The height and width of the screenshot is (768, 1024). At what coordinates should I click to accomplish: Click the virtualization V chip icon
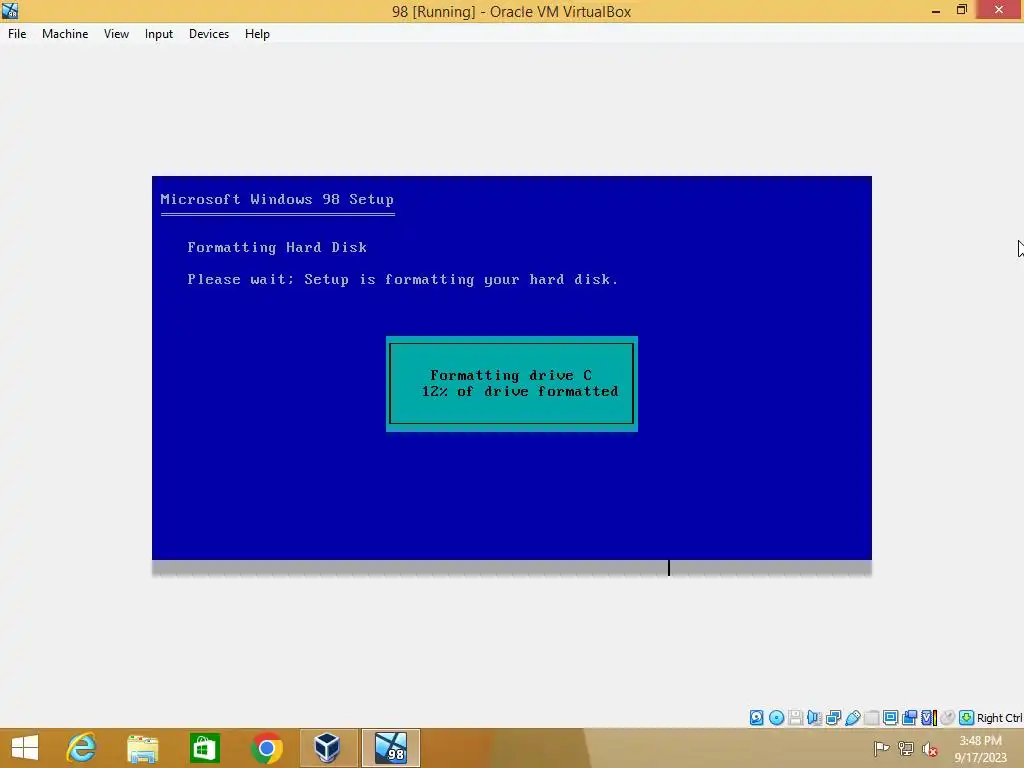pyautogui.click(x=929, y=718)
